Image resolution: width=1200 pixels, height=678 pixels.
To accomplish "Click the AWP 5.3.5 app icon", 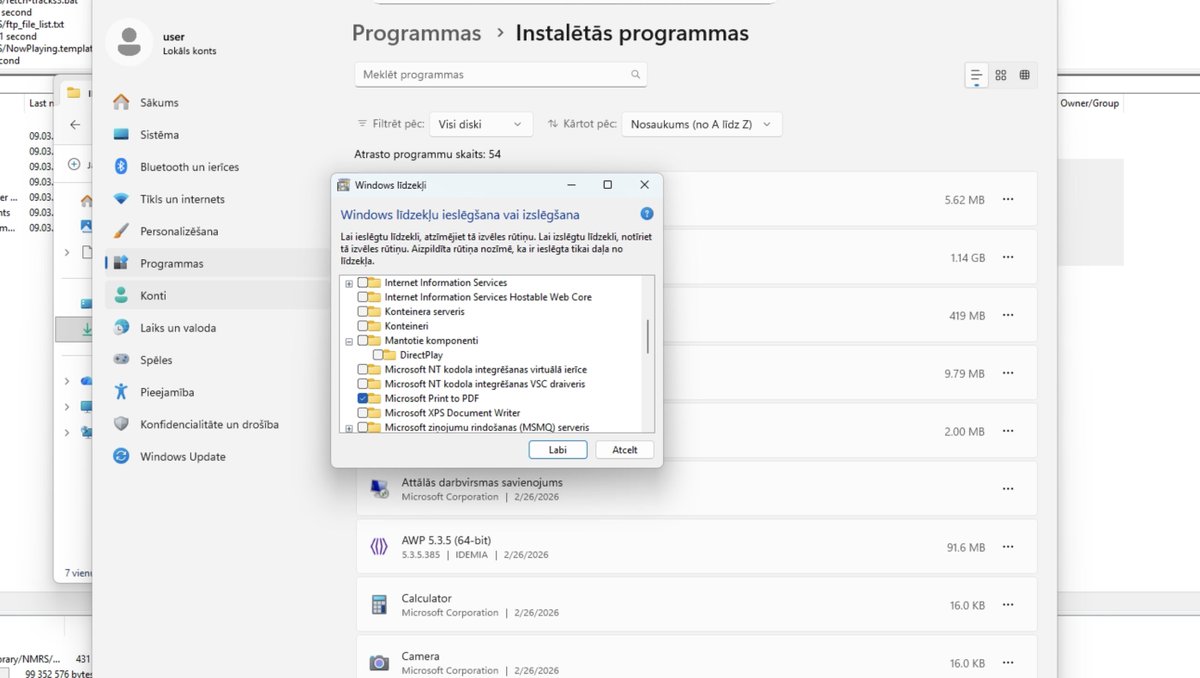I will coord(379,547).
